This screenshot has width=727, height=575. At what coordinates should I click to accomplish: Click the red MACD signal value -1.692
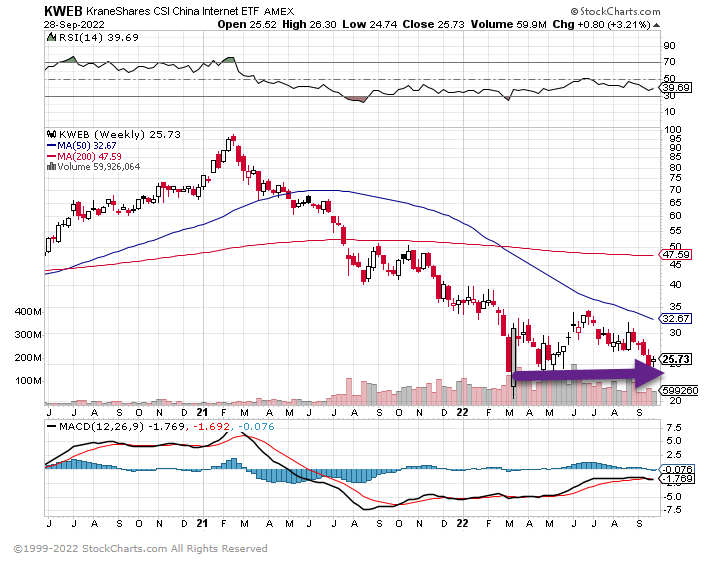pos(211,427)
